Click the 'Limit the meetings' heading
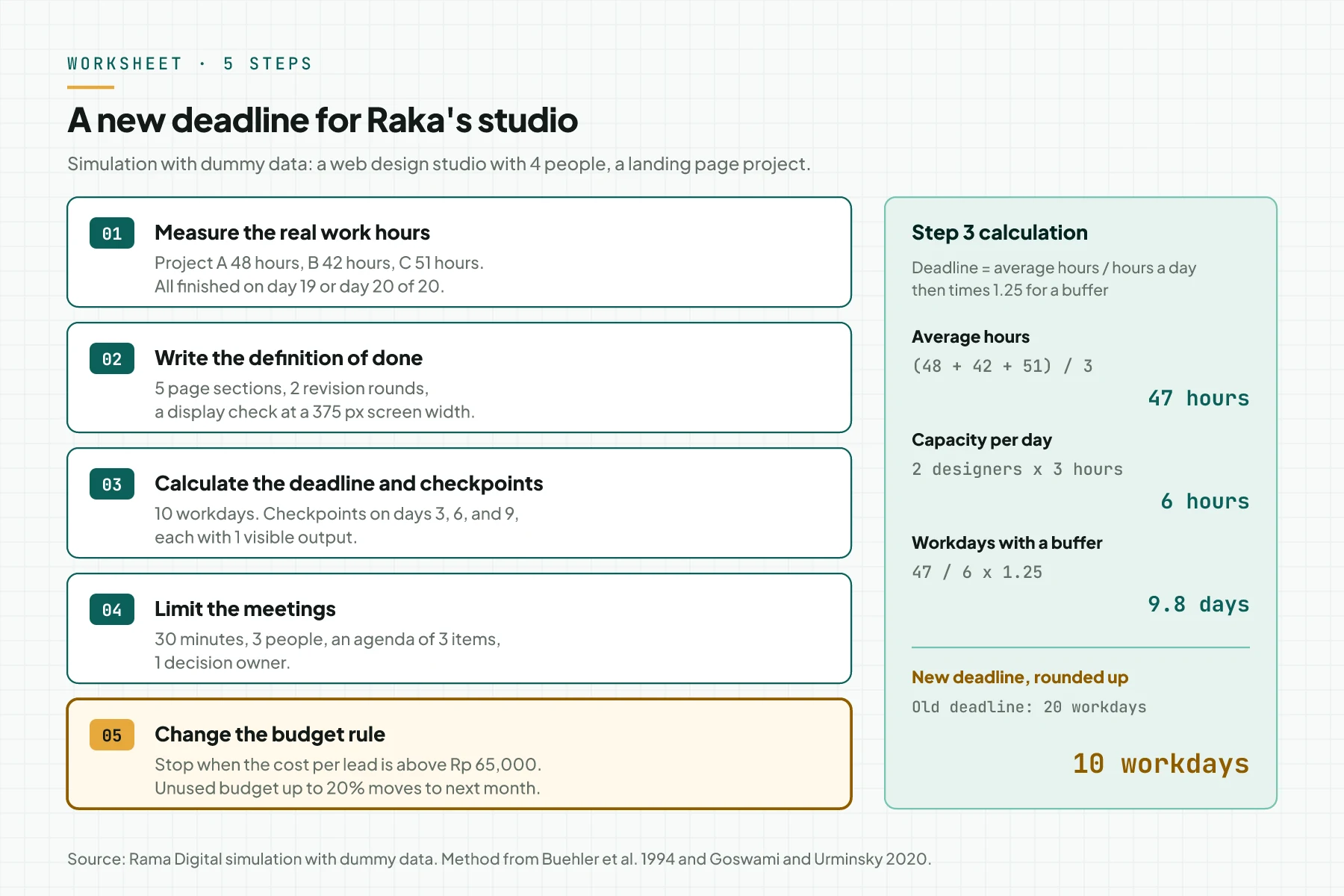This screenshot has width=1344, height=896. tap(245, 609)
